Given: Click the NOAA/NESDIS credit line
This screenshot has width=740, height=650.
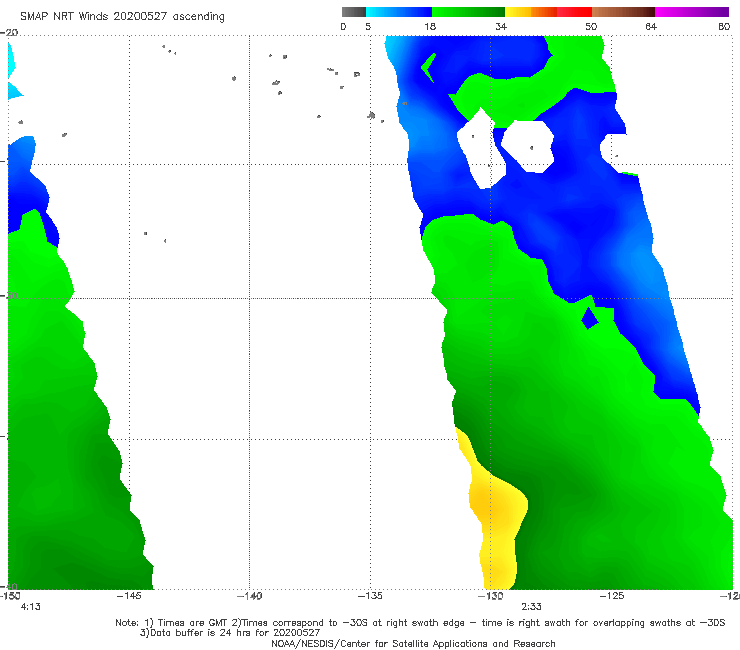Looking at the screenshot, I should coord(413,643).
